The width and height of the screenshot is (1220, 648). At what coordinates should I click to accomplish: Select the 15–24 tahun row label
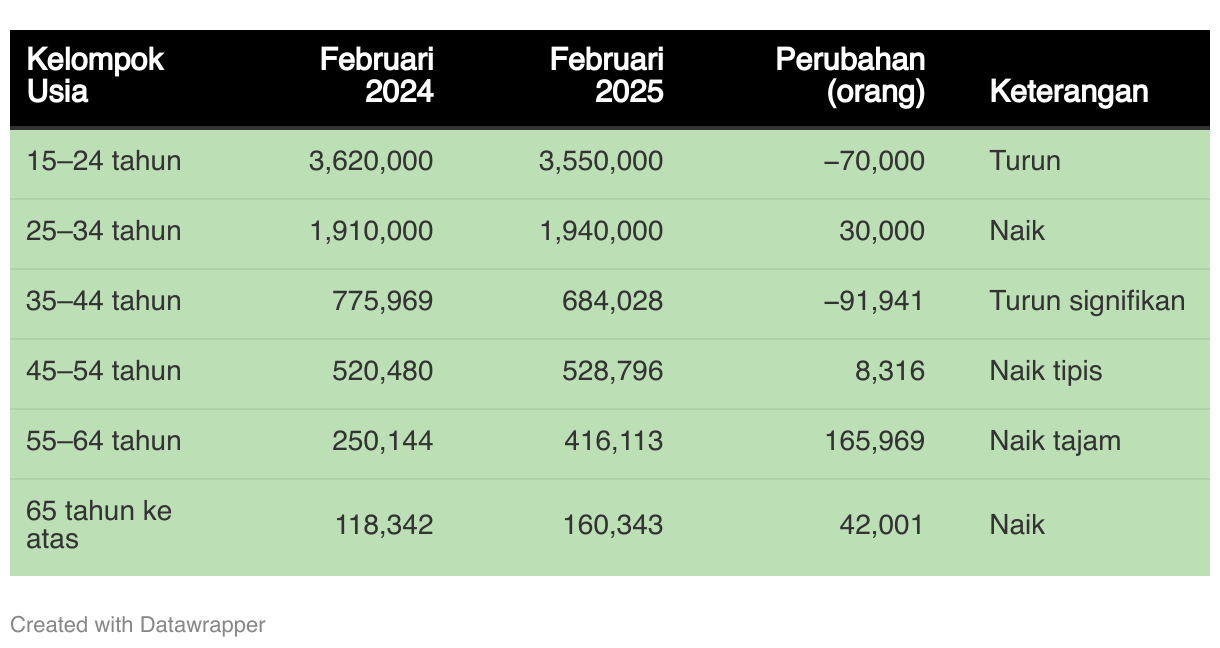104,160
